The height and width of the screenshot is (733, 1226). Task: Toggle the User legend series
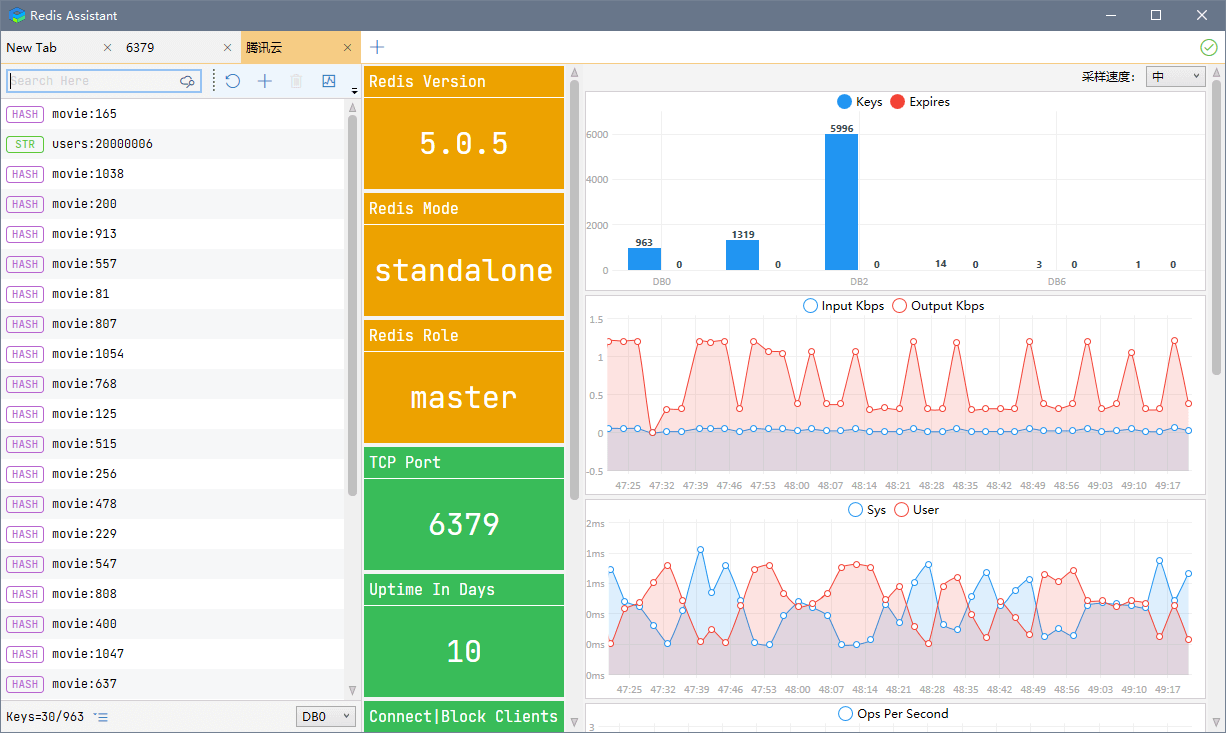pos(917,510)
